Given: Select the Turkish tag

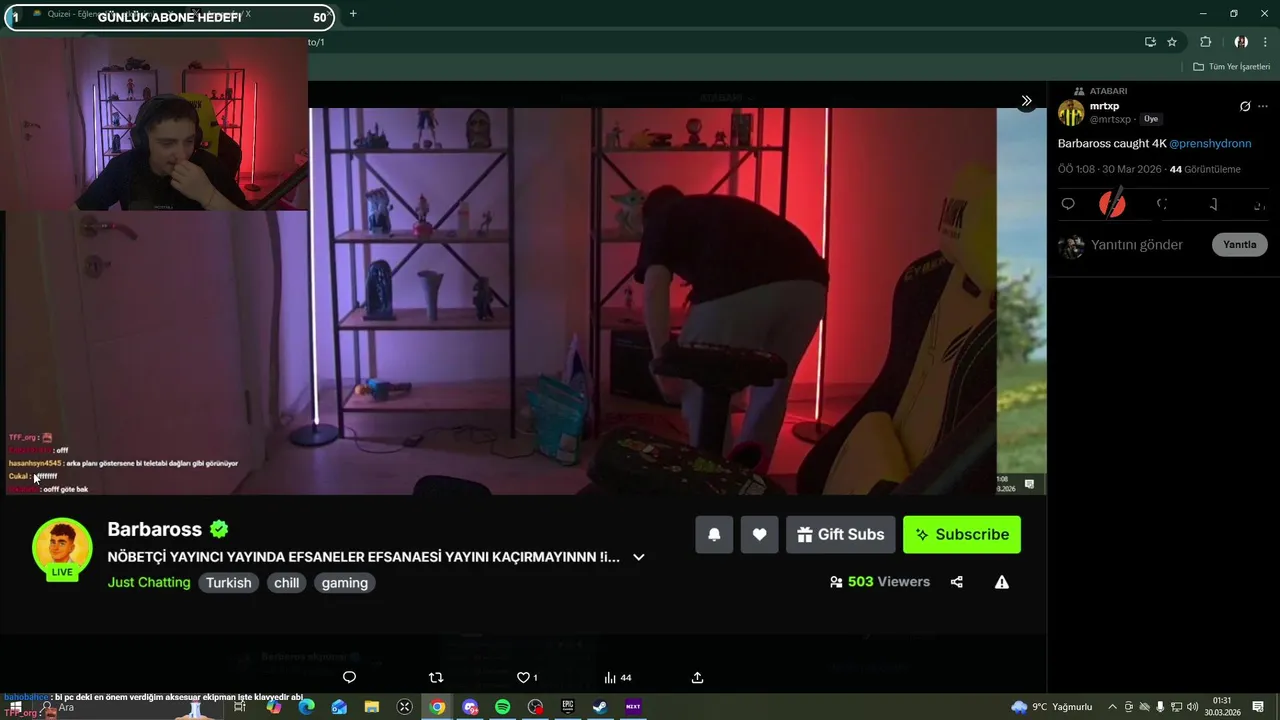Looking at the screenshot, I should click(x=229, y=583).
